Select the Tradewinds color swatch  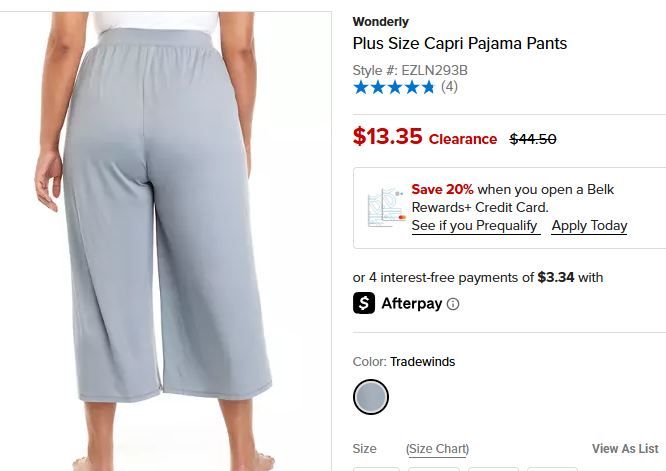click(371, 397)
